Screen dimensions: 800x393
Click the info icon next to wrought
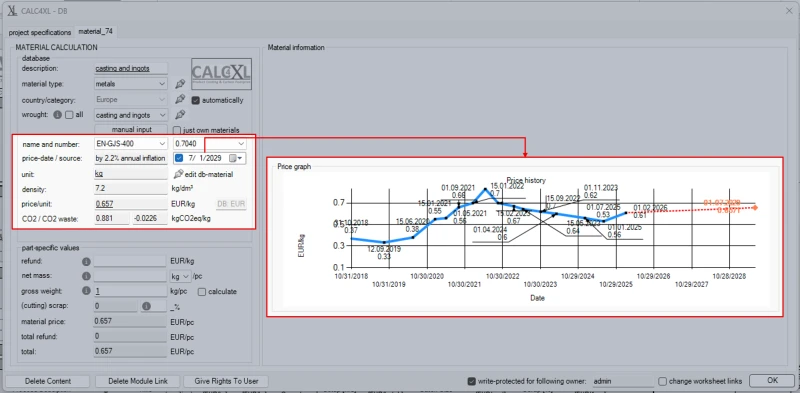click(x=58, y=115)
